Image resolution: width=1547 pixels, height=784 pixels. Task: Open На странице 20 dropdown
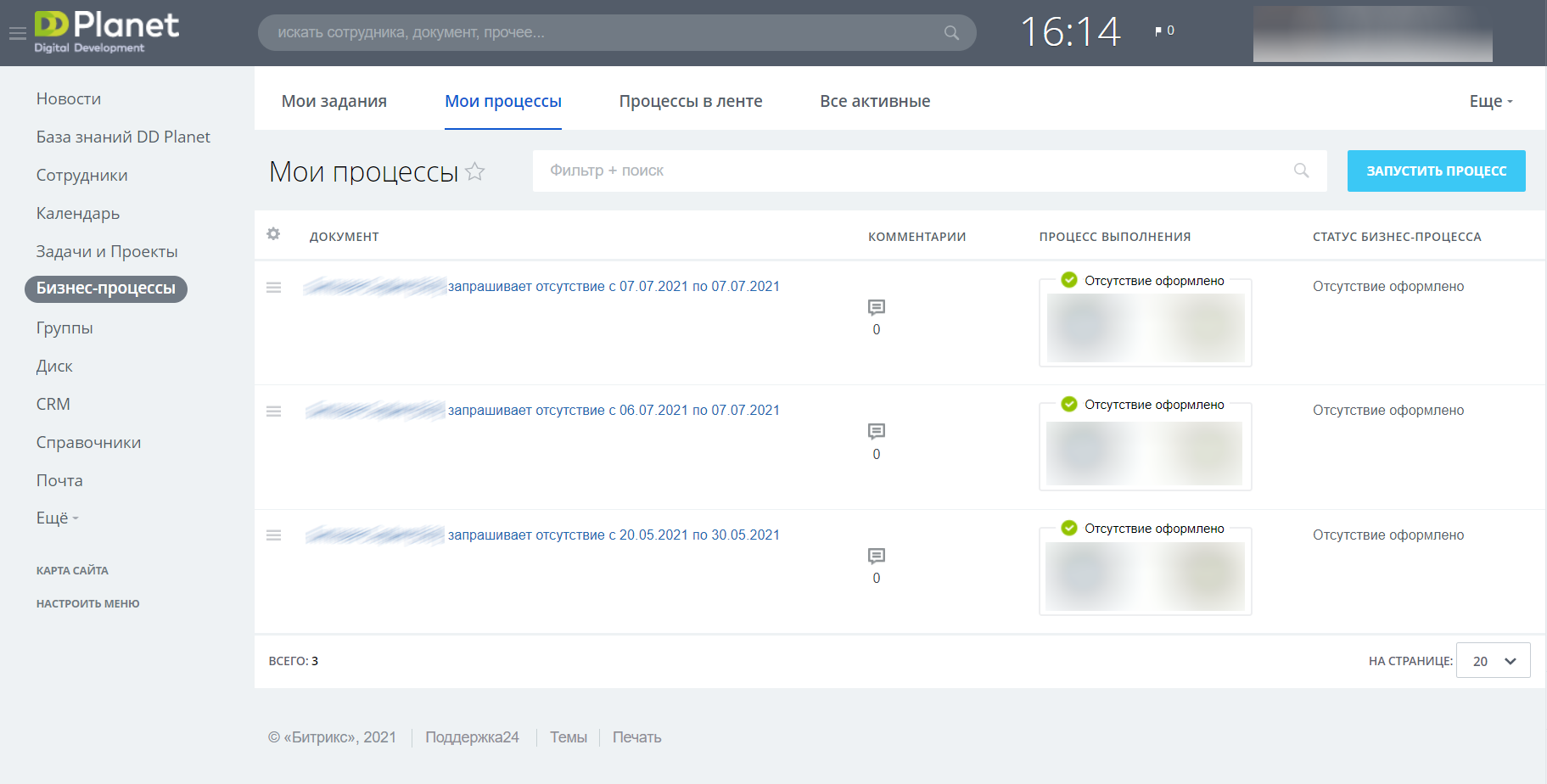click(x=1493, y=660)
